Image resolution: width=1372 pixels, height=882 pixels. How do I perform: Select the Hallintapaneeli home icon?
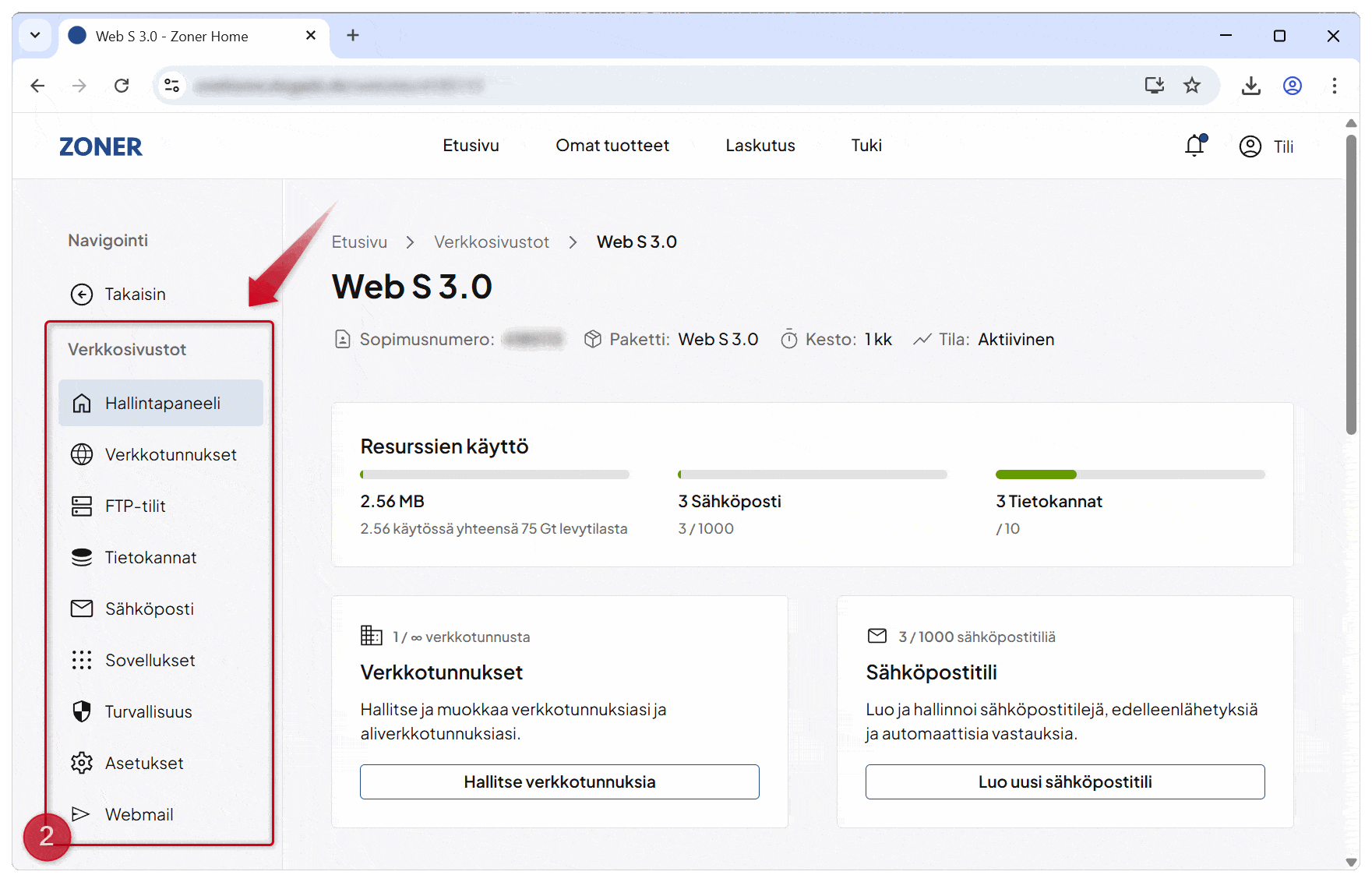coord(82,403)
